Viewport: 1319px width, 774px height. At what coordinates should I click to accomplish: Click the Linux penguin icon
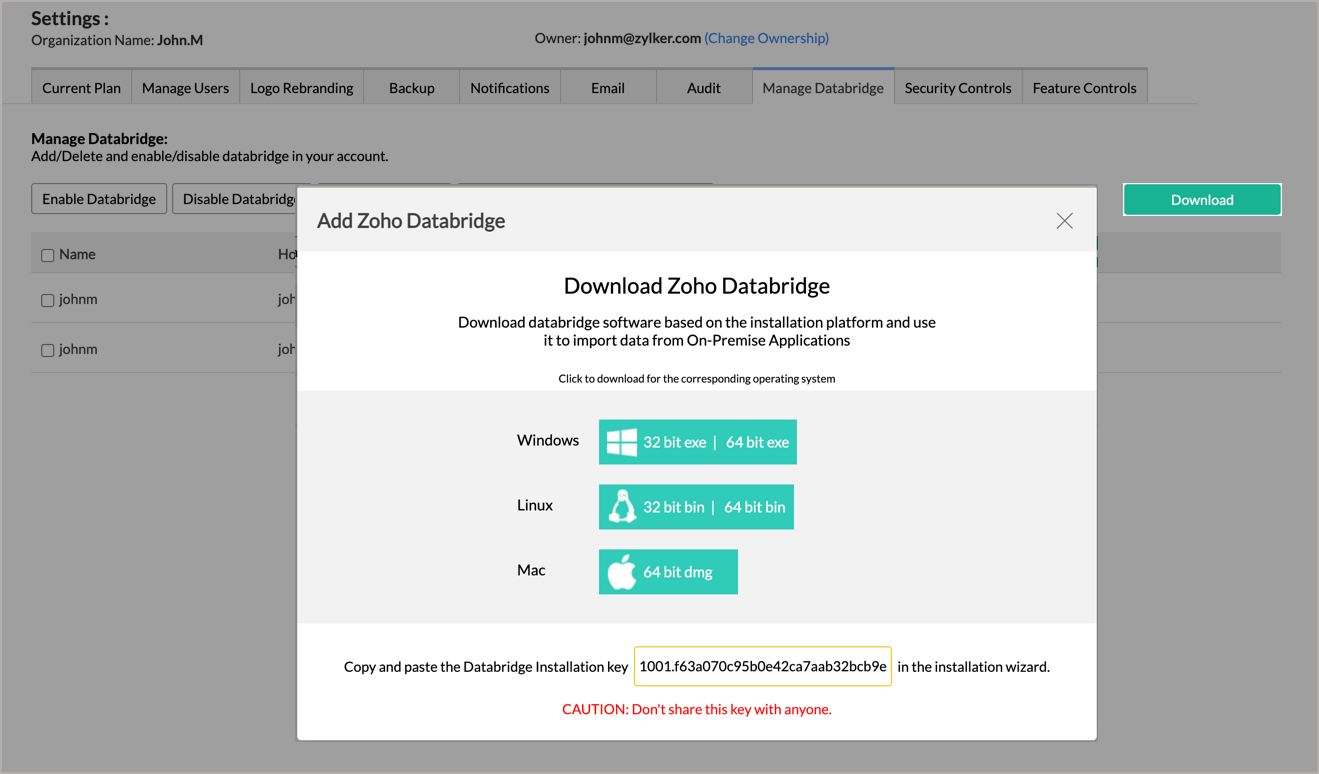(622, 507)
